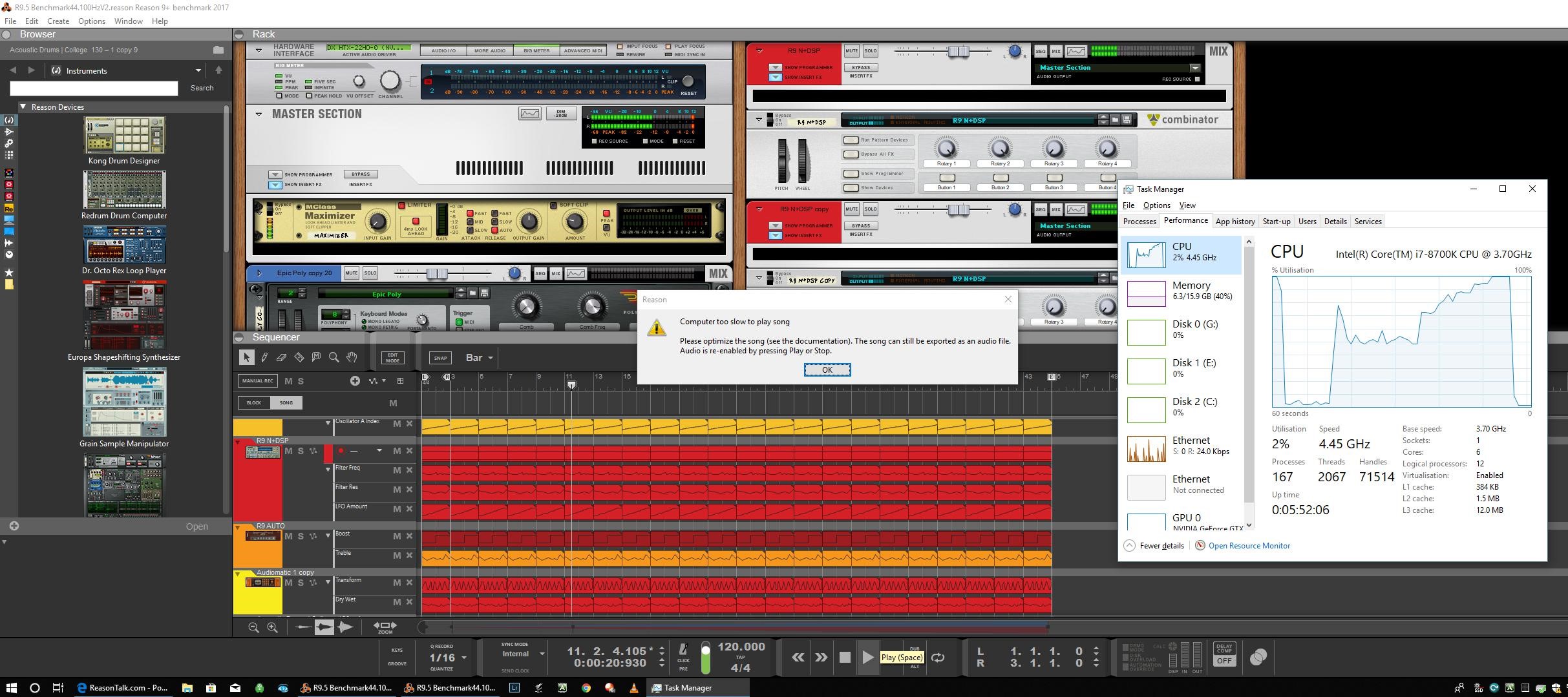Open the Master Section waveform display button
Screen dimensions: 1568x697
pos(529,114)
